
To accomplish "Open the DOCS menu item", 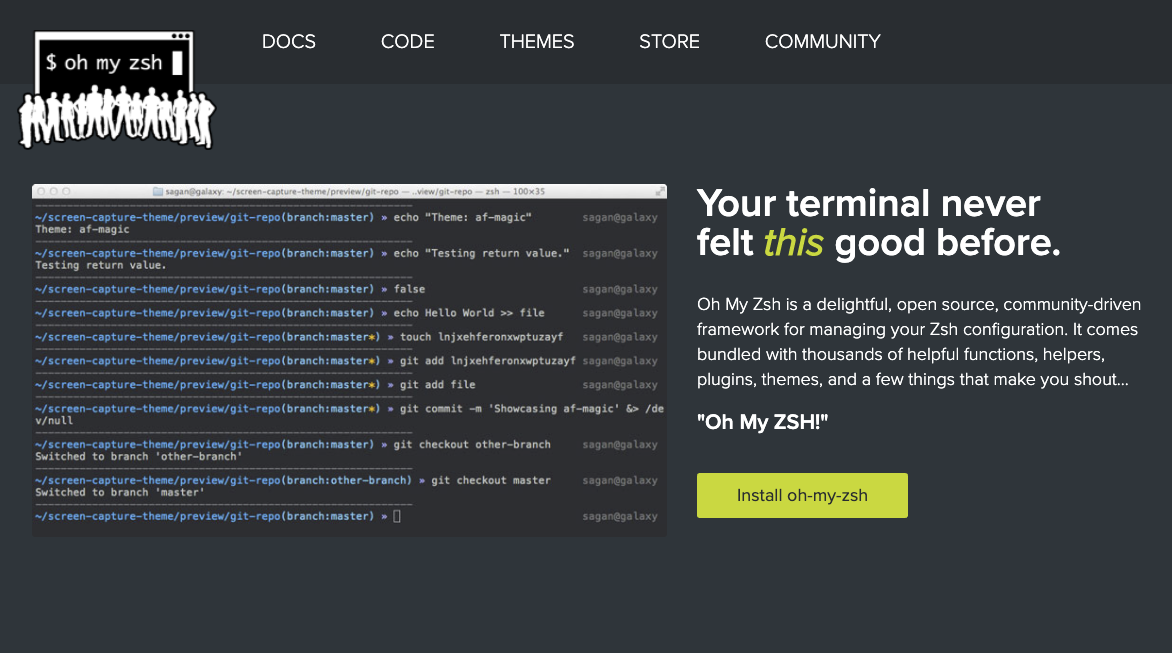I will [289, 42].
